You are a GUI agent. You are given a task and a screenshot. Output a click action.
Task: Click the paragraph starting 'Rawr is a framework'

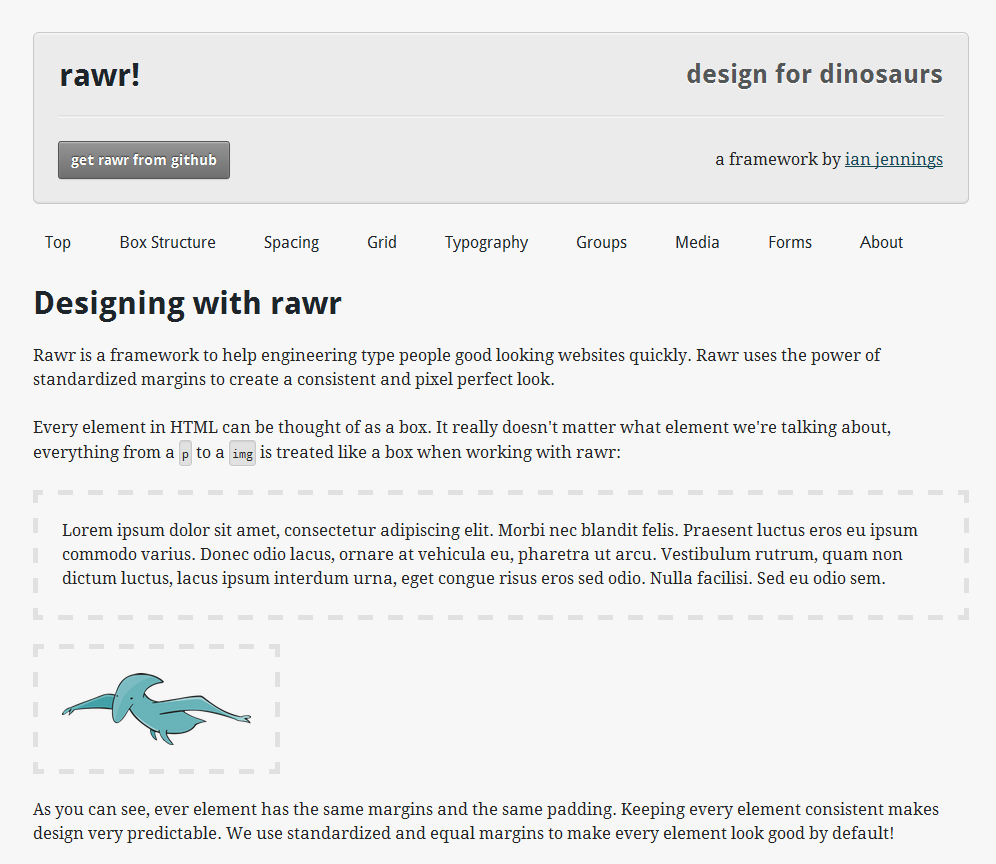pyautogui.click(x=456, y=367)
